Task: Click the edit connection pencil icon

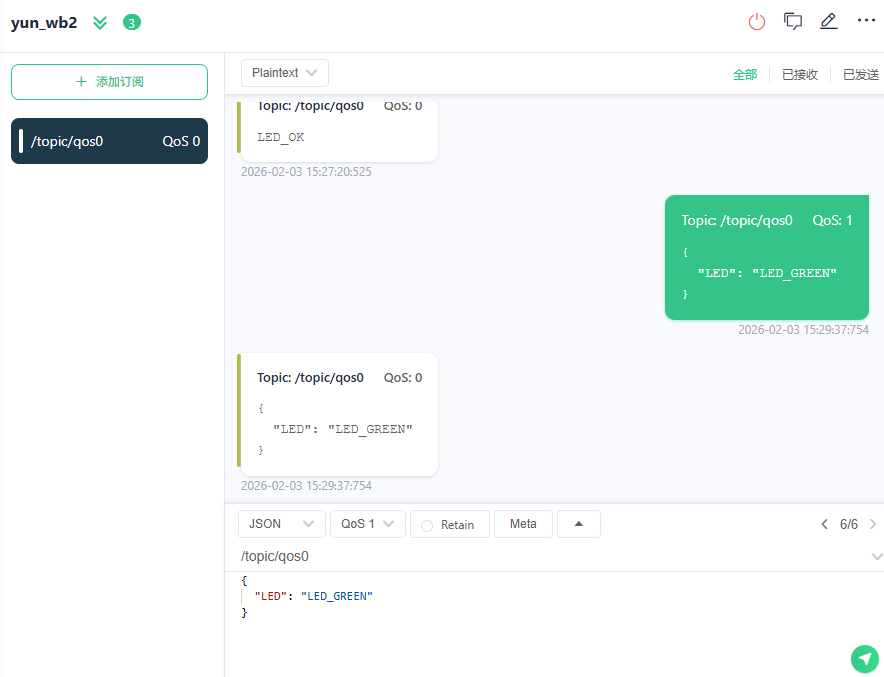Action: (828, 21)
